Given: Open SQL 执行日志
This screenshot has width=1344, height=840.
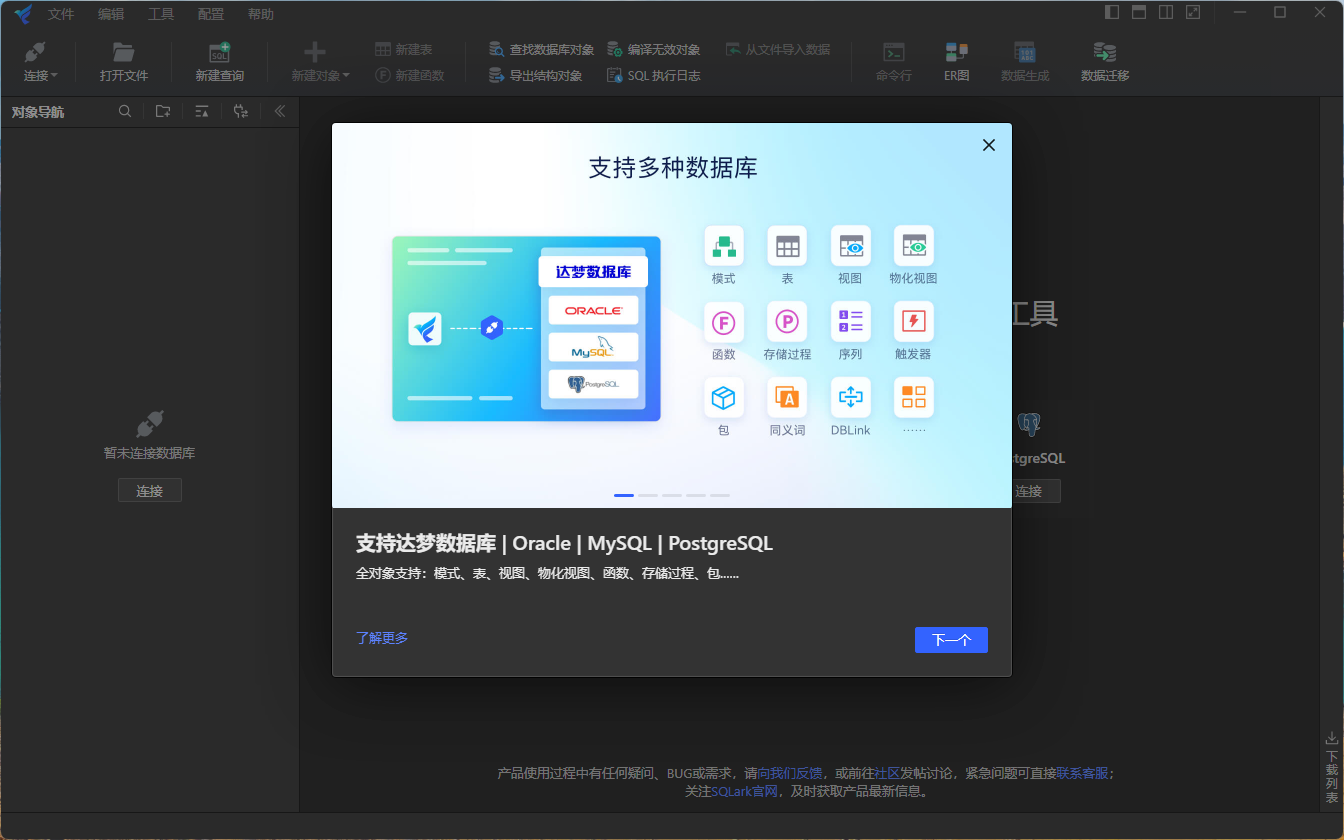Looking at the screenshot, I should tap(653, 75).
